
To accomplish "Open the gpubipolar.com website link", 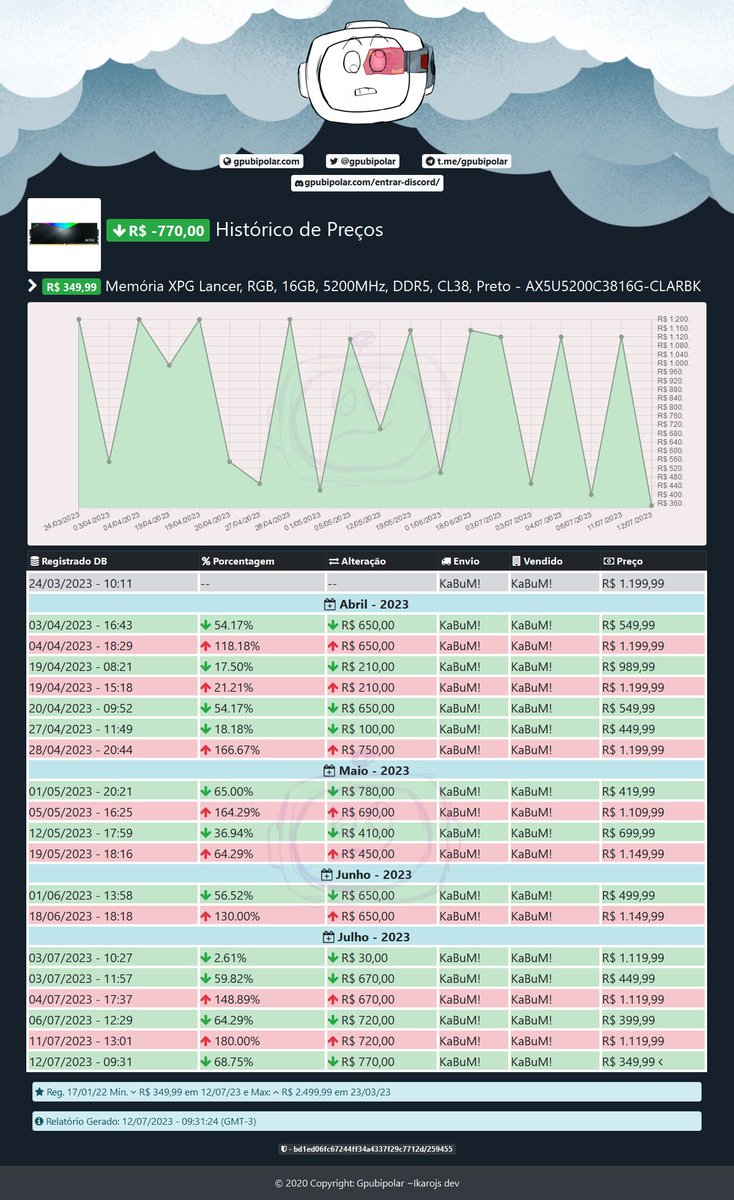I will tap(261, 161).
